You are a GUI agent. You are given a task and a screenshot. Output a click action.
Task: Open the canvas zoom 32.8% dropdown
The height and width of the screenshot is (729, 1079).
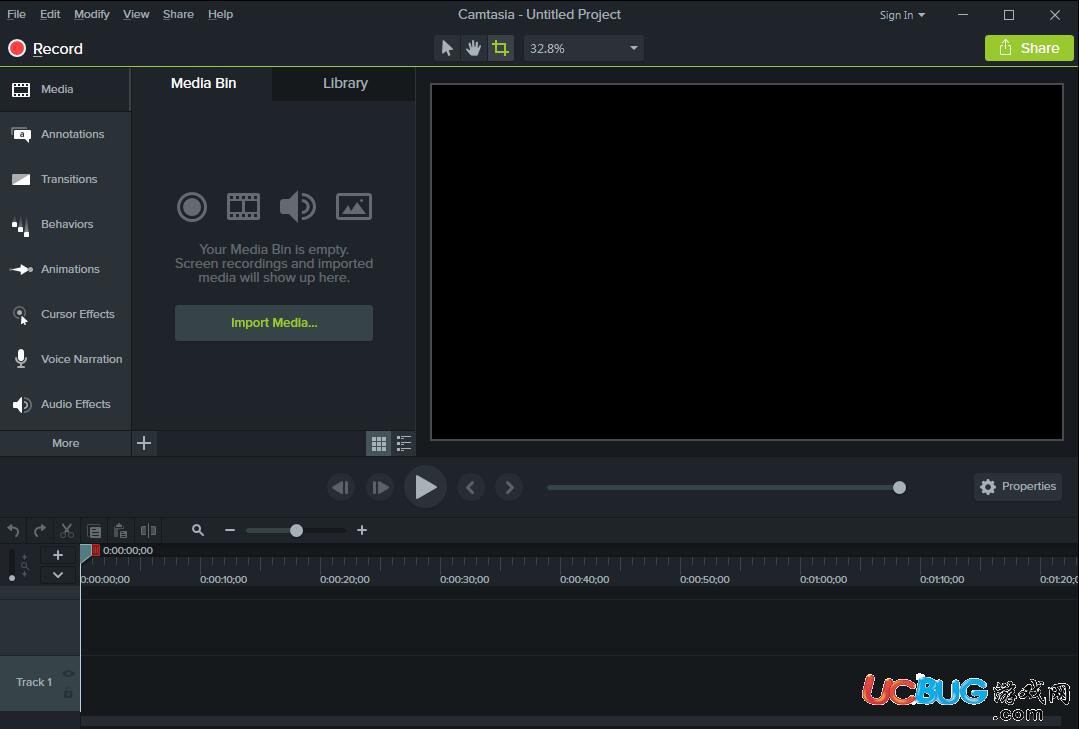pyautogui.click(x=584, y=48)
